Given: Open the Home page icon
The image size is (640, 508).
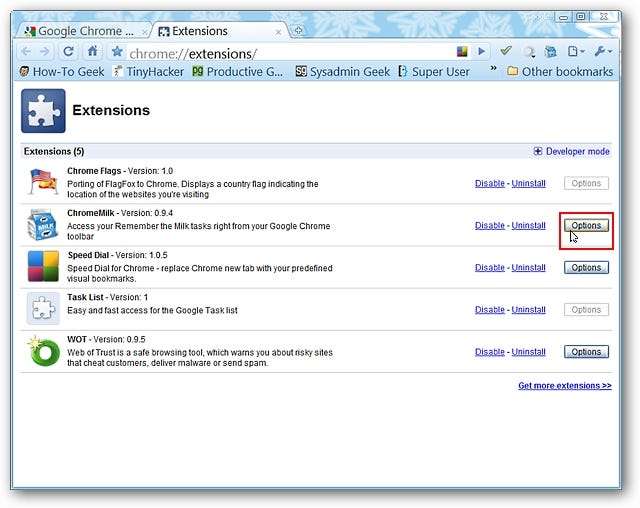Looking at the screenshot, I should [92, 51].
